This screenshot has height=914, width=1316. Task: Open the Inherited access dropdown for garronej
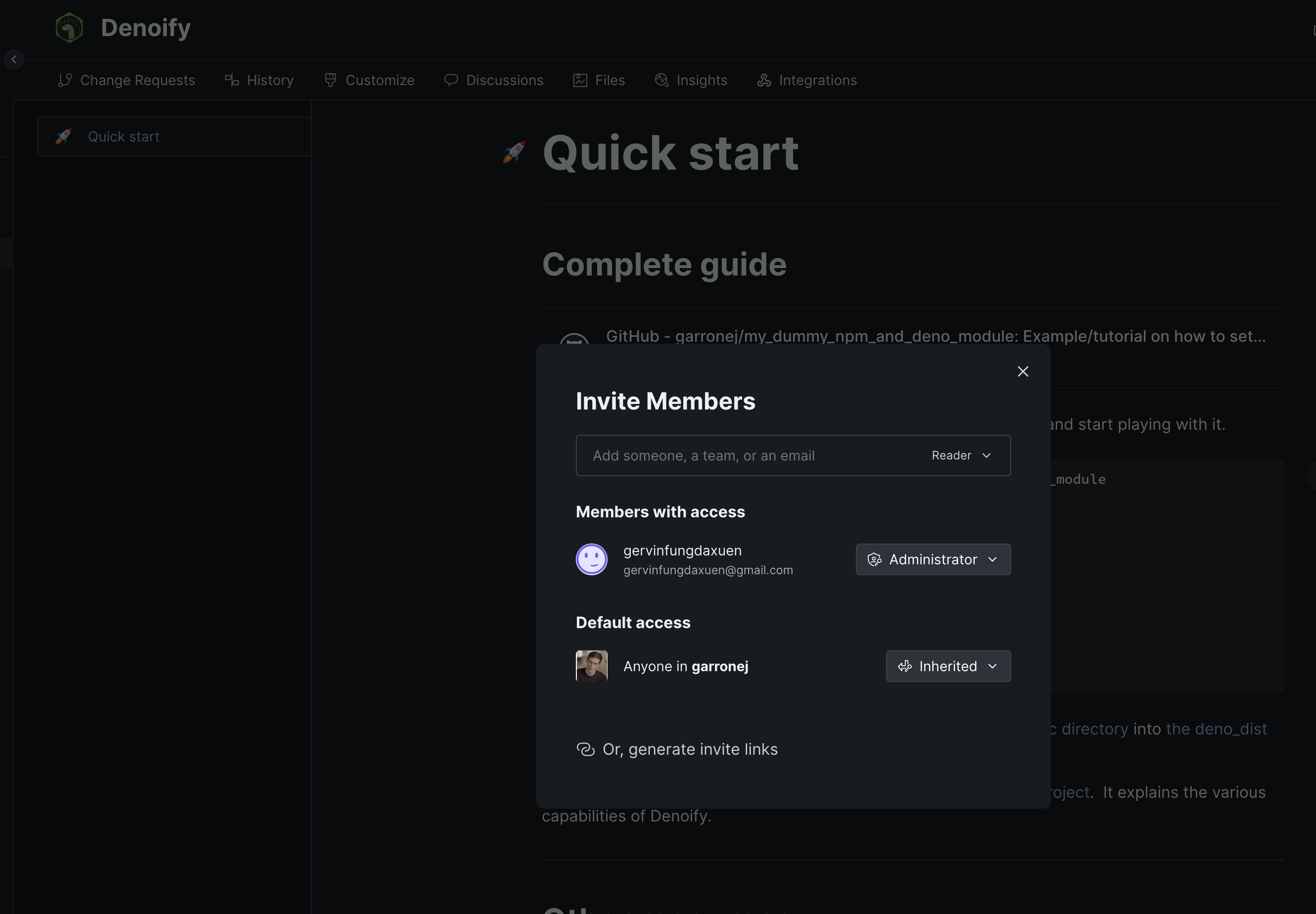(947, 665)
